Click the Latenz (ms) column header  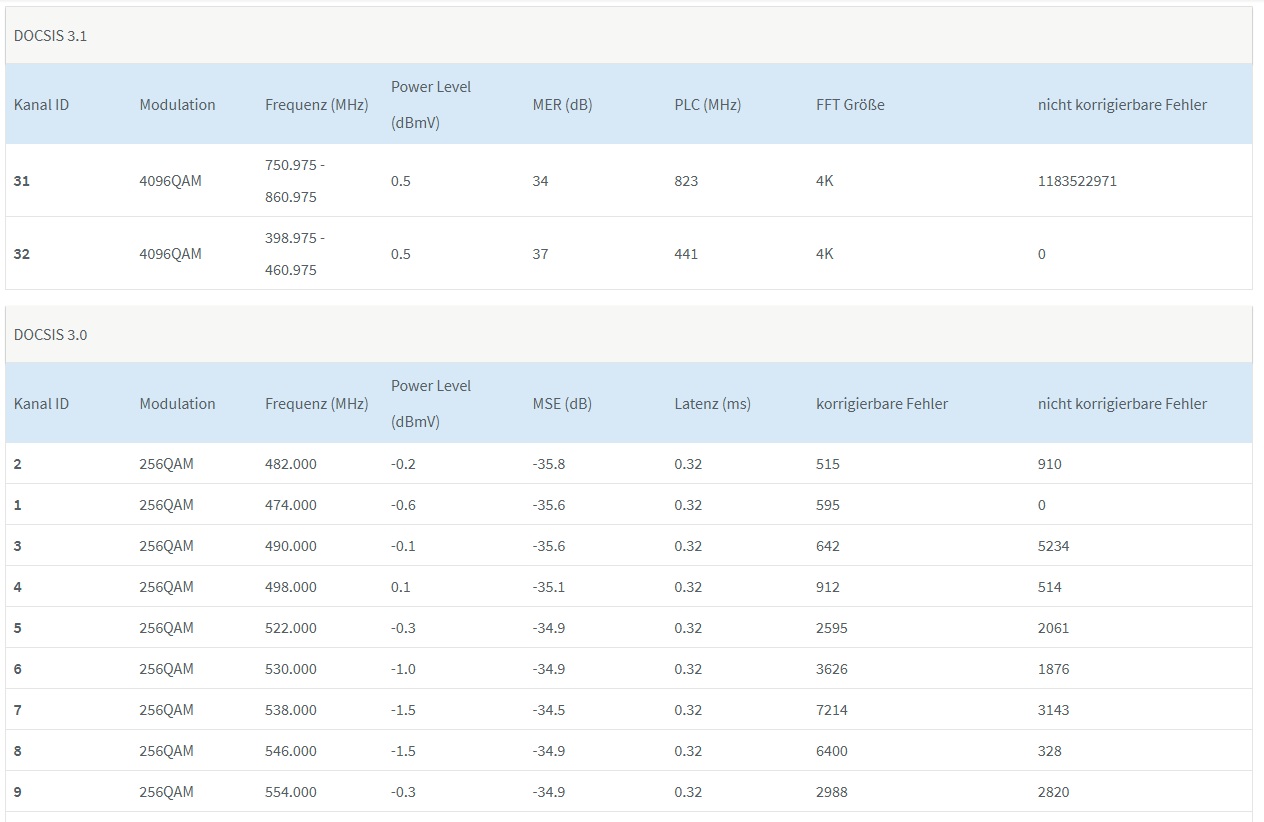tap(712, 404)
